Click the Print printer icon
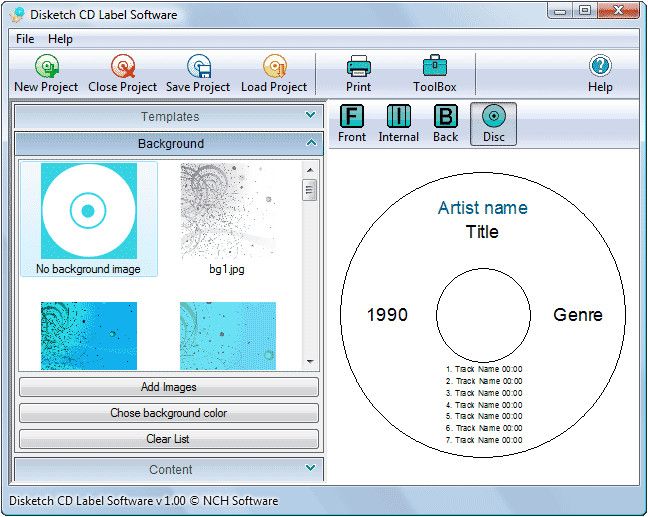This screenshot has height=517, width=648. tap(359, 66)
